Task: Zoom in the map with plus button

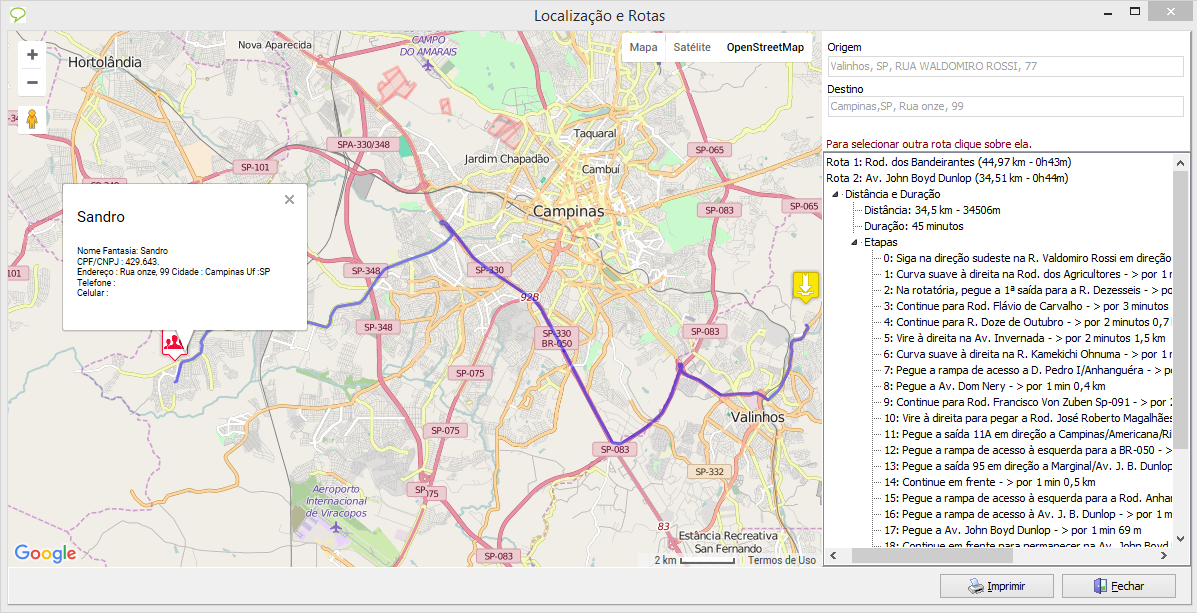Action: click(32, 55)
